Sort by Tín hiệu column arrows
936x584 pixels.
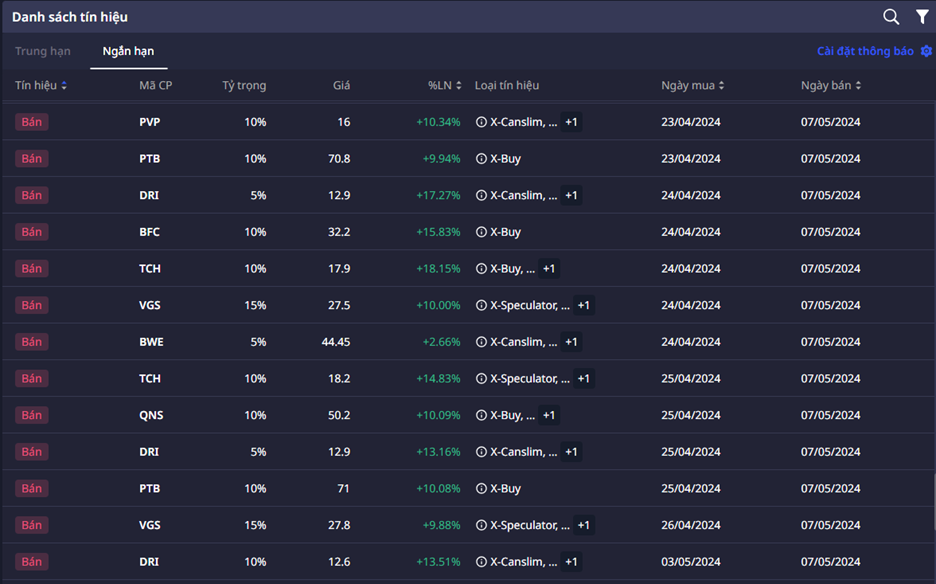pos(64,86)
